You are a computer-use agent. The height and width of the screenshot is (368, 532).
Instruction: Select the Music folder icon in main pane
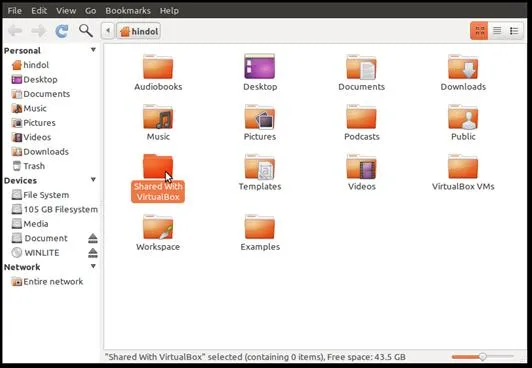[x=158, y=117]
